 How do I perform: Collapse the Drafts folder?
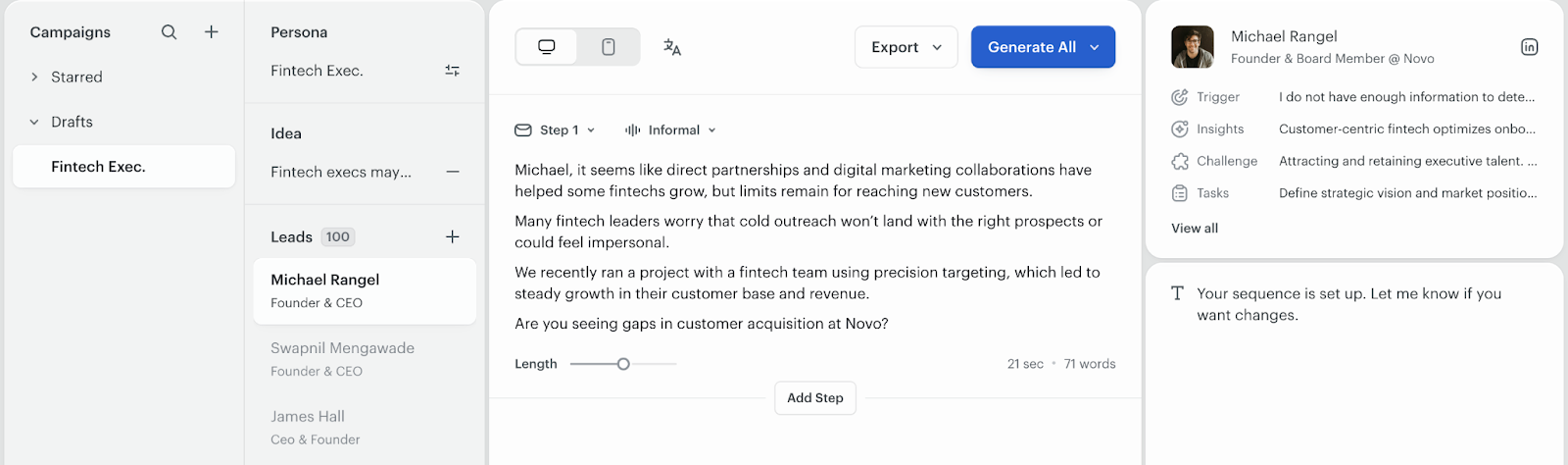click(x=34, y=122)
